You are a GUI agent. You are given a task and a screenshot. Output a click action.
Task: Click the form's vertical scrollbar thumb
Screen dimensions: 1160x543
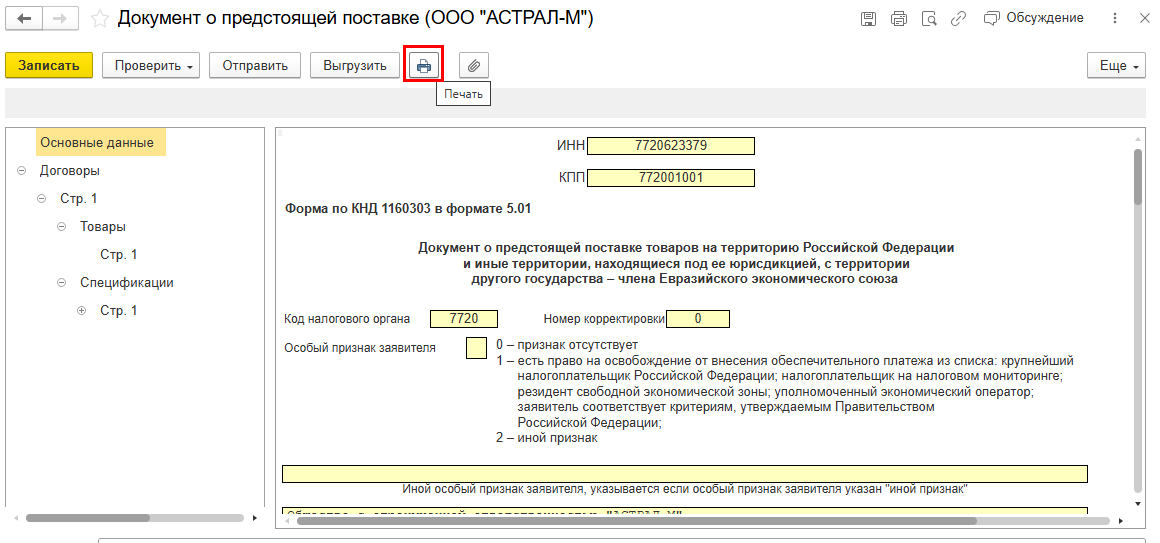click(x=1138, y=176)
